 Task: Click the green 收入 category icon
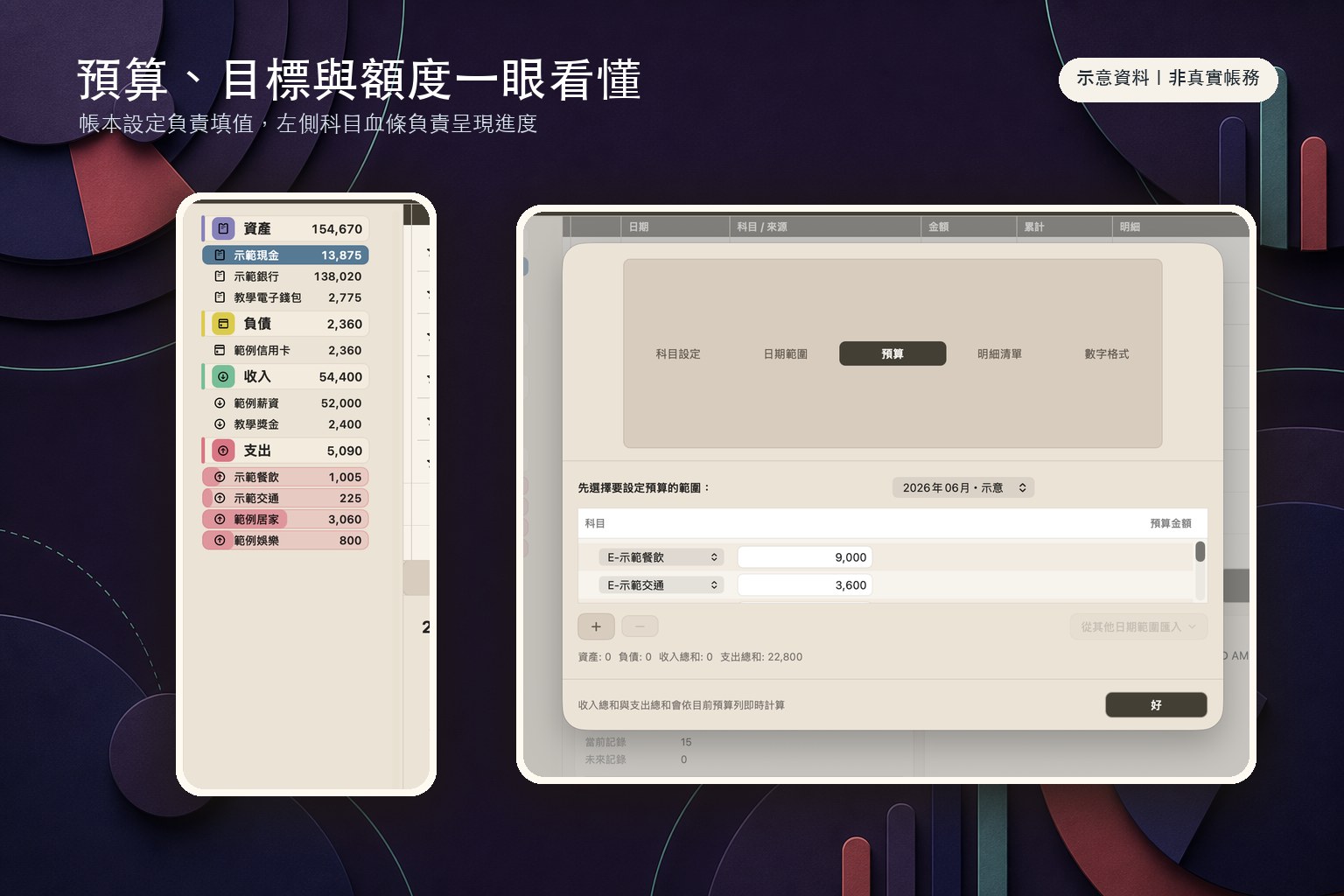[x=223, y=376]
